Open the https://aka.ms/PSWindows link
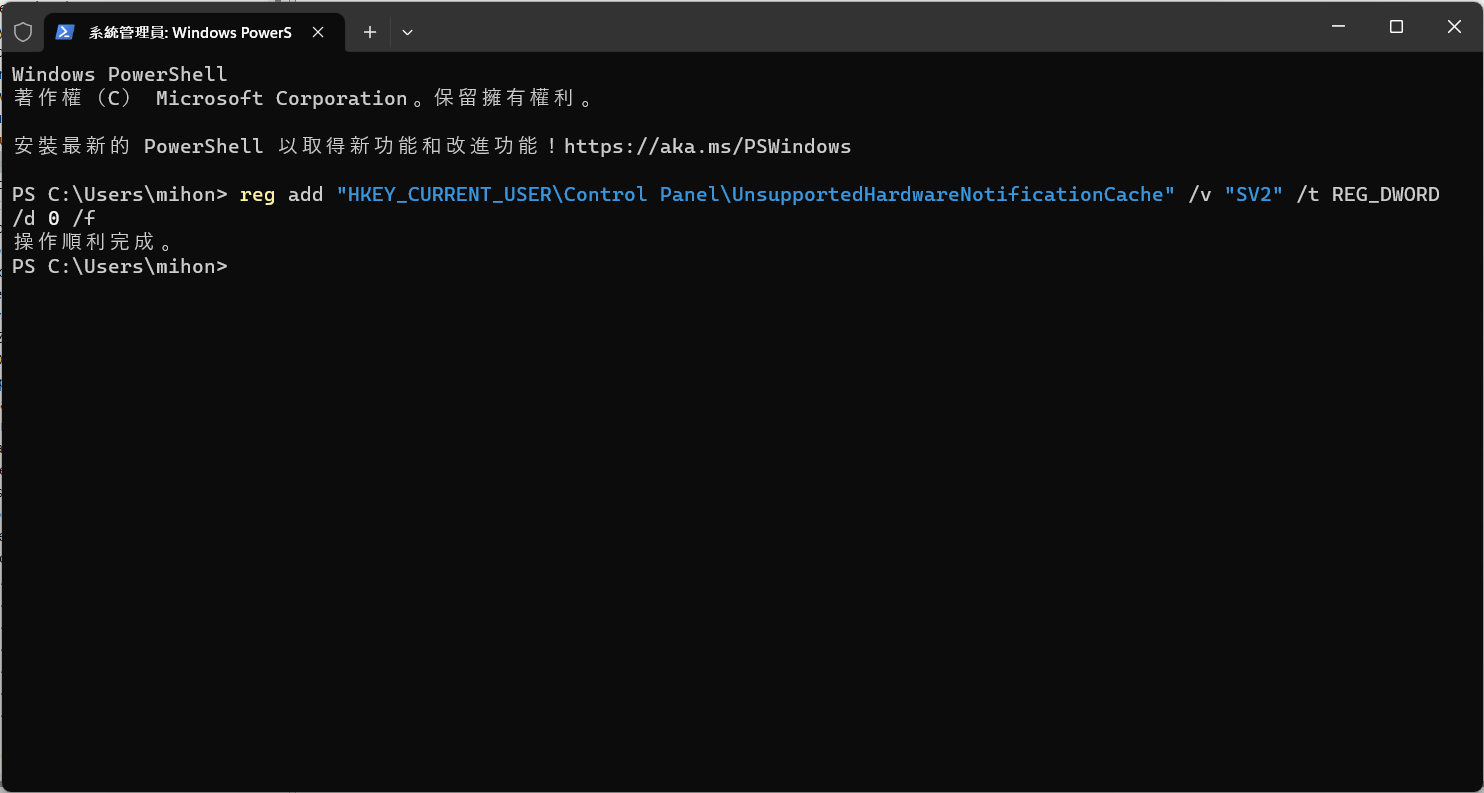Viewport: 1484px width, 793px height. [708, 147]
